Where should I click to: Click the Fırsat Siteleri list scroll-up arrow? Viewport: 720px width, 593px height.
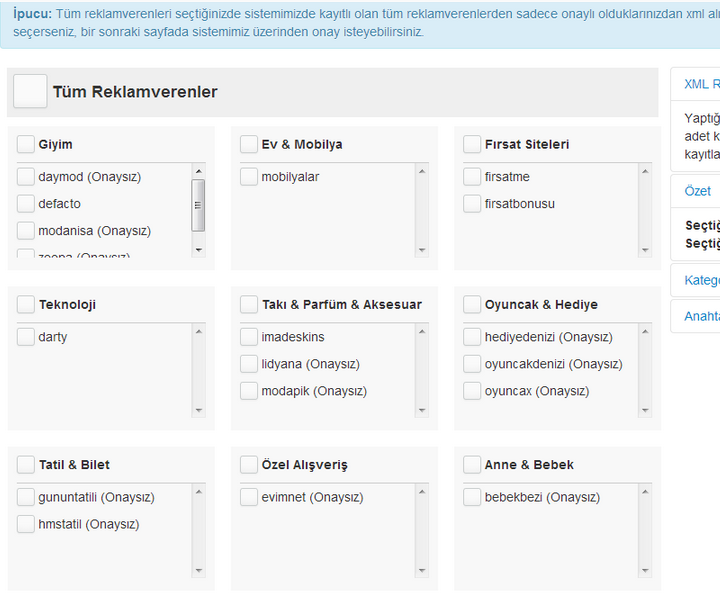(x=645, y=171)
